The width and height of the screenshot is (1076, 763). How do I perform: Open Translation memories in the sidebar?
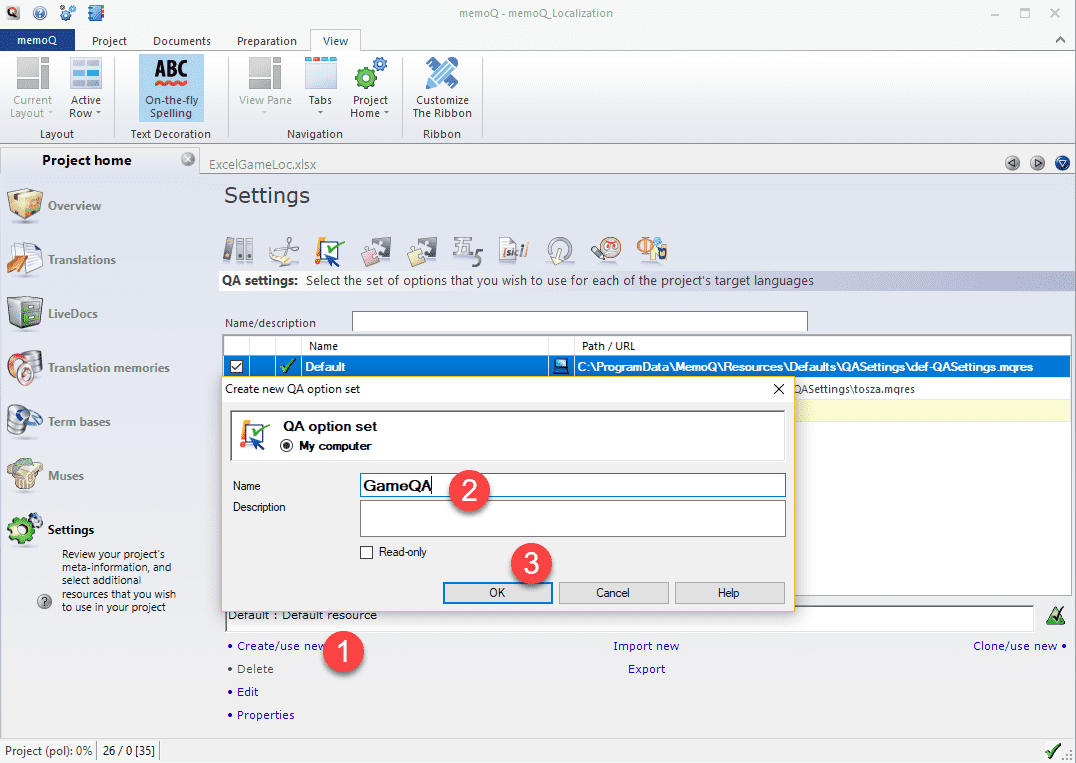point(89,368)
